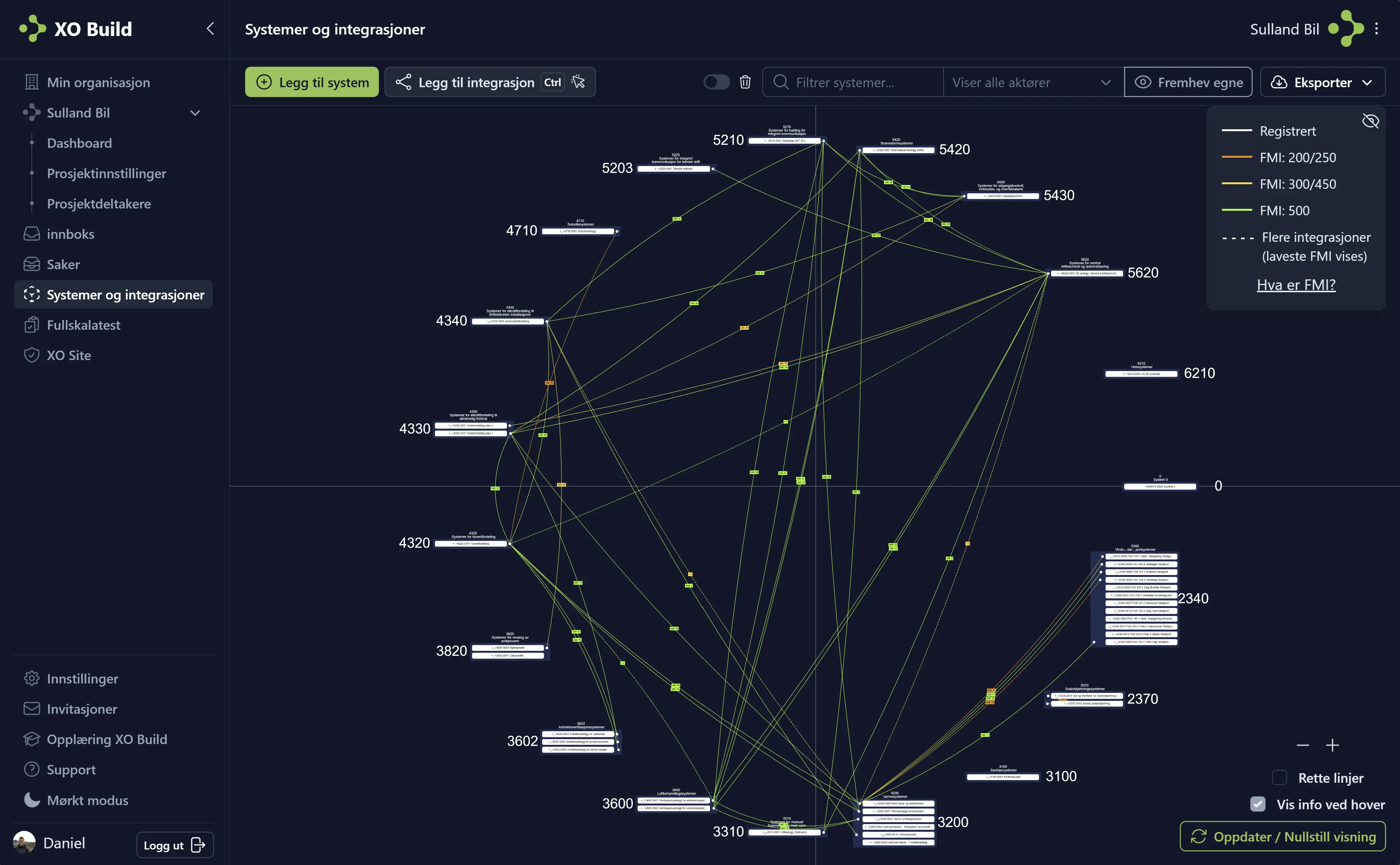Click the zoom out minus icon
This screenshot has height=865, width=1400.
[x=1302, y=746]
